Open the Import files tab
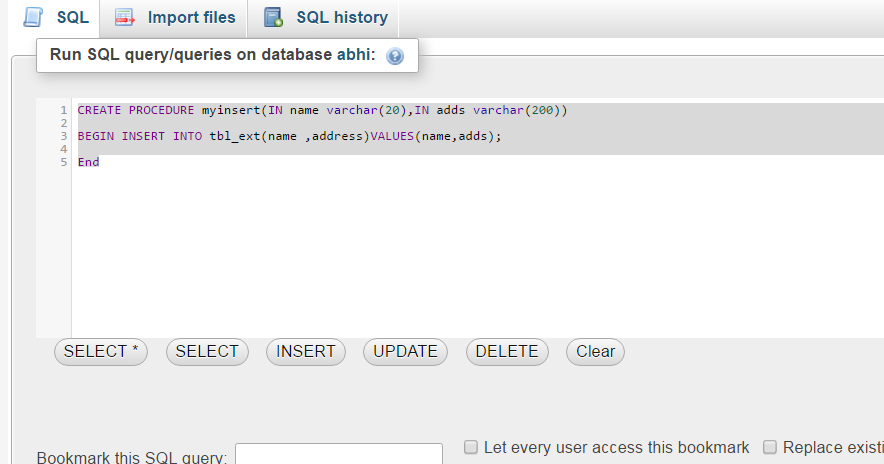 coord(191,18)
